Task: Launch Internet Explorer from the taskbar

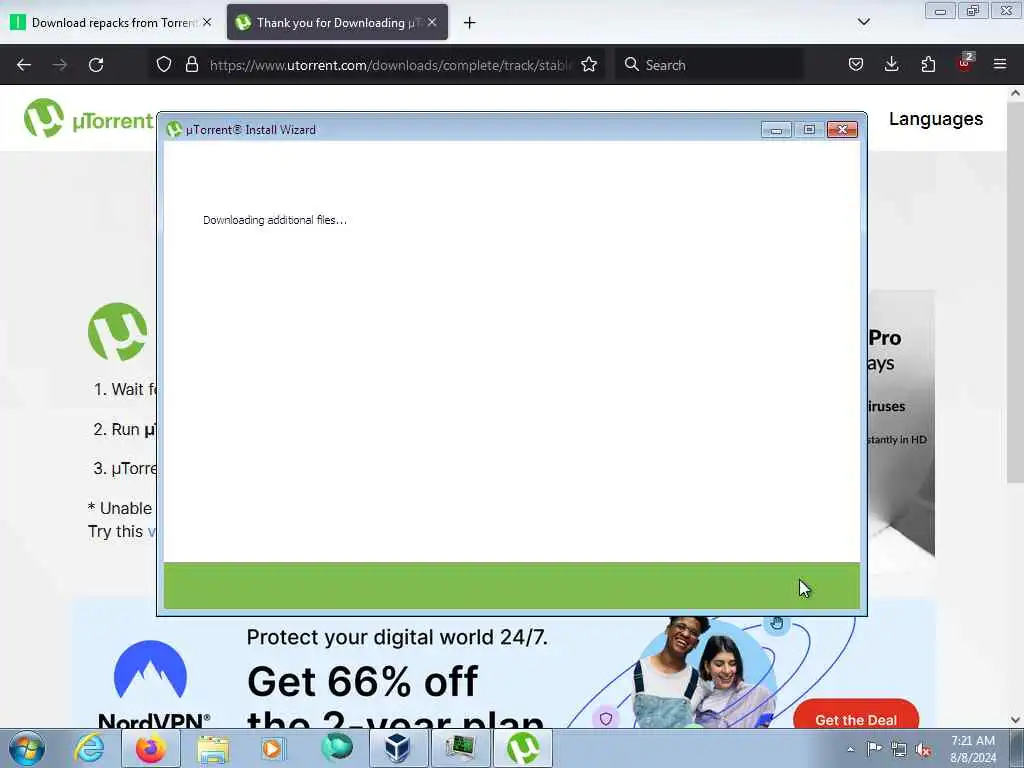Action: (89, 748)
